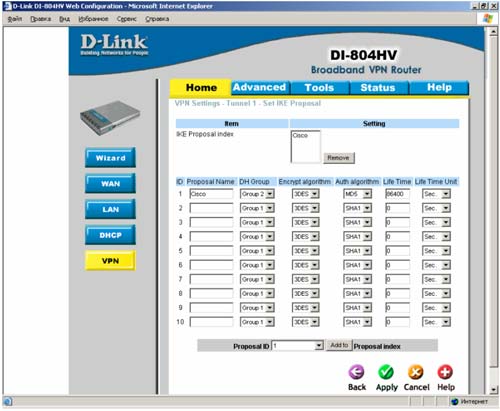Switch to the Home tab
This screenshot has width=500, height=411.
pyautogui.click(x=201, y=88)
